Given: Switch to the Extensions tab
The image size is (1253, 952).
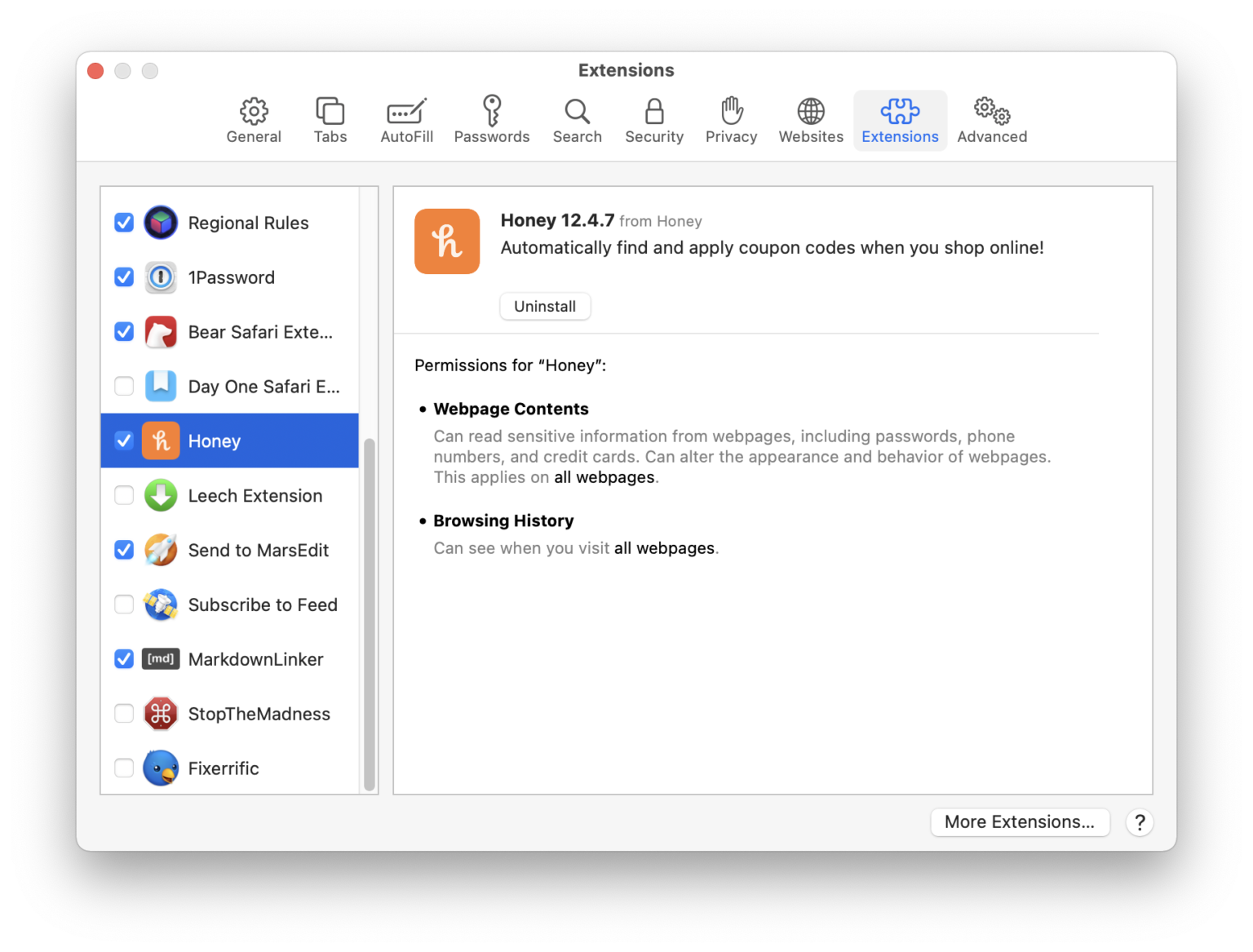Looking at the screenshot, I should point(900,120).
